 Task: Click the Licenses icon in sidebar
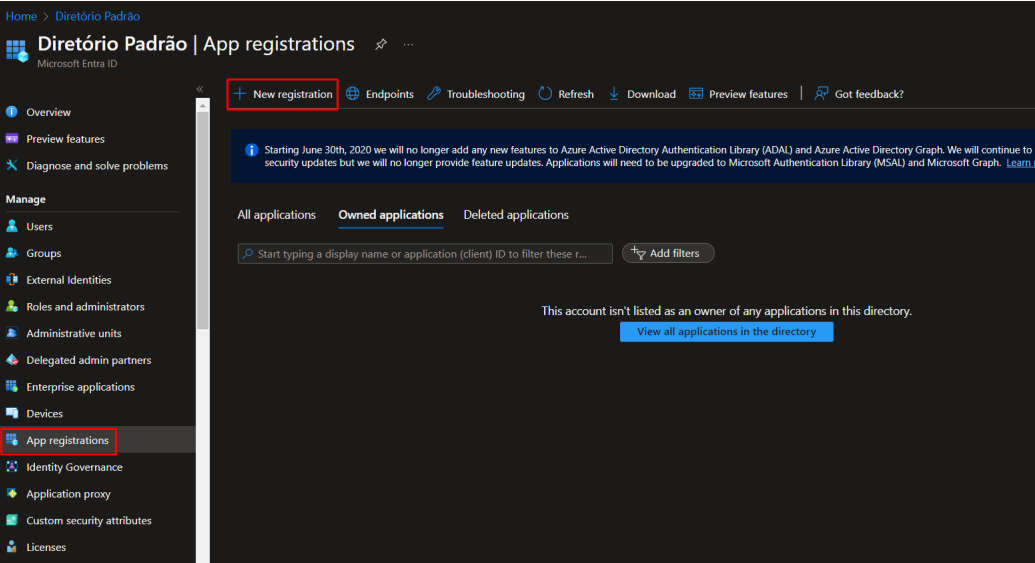pos(12,546)
